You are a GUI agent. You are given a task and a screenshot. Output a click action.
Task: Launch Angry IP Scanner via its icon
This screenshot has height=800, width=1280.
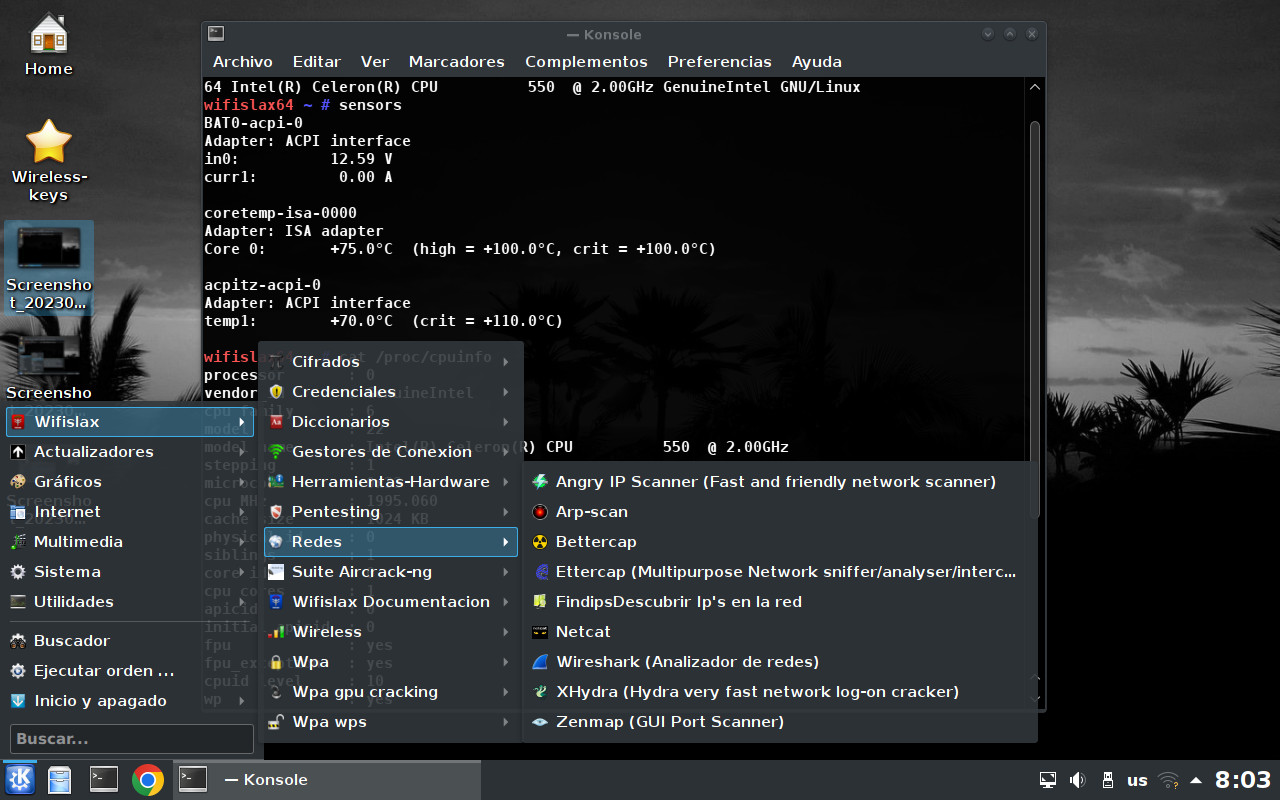(540, 482)
